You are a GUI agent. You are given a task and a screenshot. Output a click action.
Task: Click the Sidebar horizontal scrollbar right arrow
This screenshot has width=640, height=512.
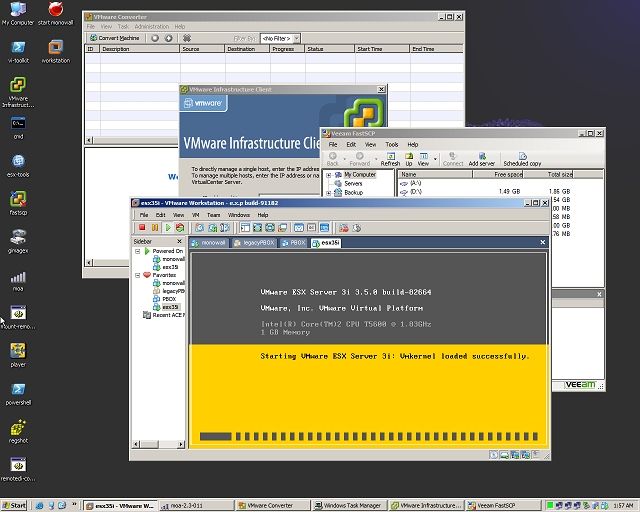click(x=181, y=444)
